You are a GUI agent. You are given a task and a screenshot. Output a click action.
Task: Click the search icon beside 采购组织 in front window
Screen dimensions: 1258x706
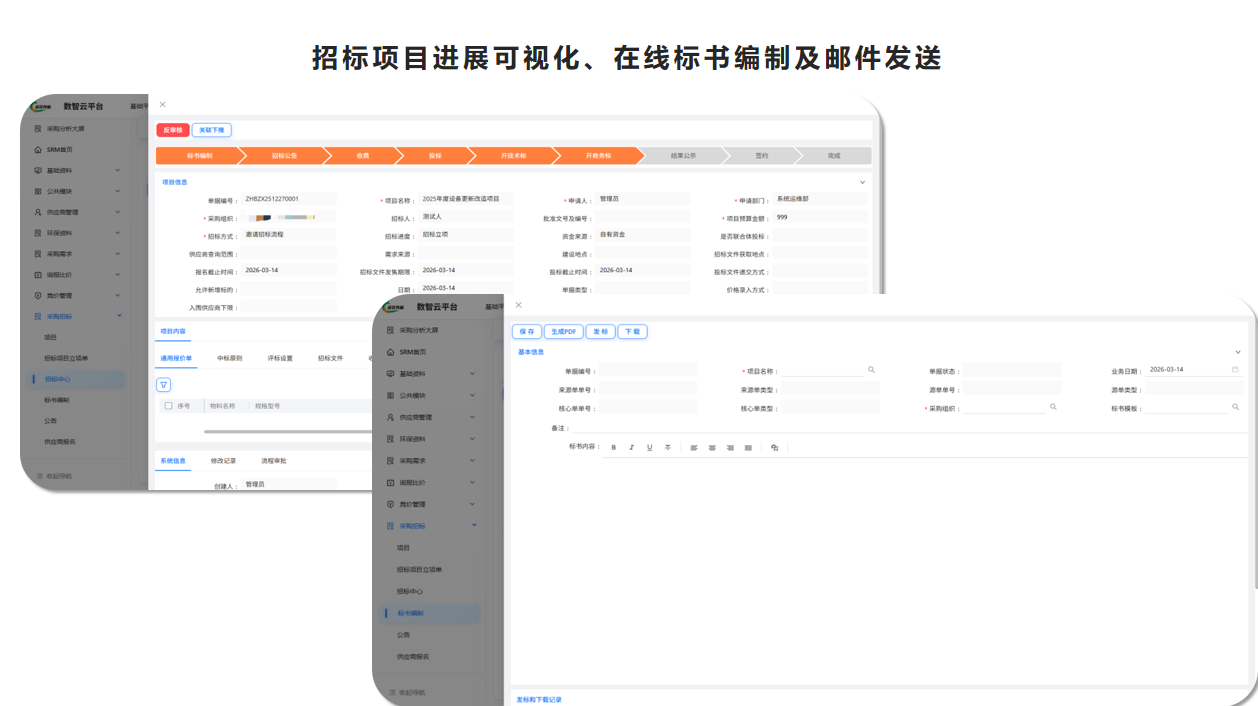point(1053,407)
